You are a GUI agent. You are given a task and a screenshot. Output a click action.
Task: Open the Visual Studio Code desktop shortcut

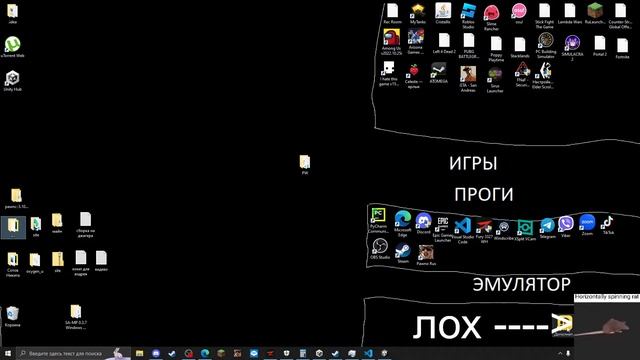click(462, 231)
